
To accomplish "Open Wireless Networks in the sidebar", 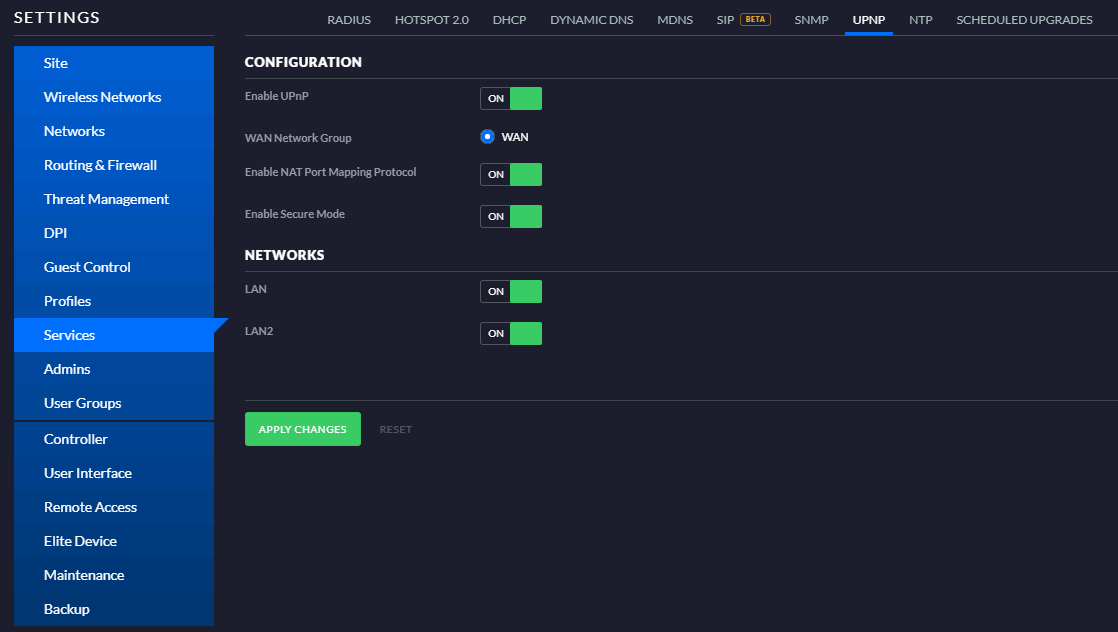I will pyautogui.click(x=102, y=97).
